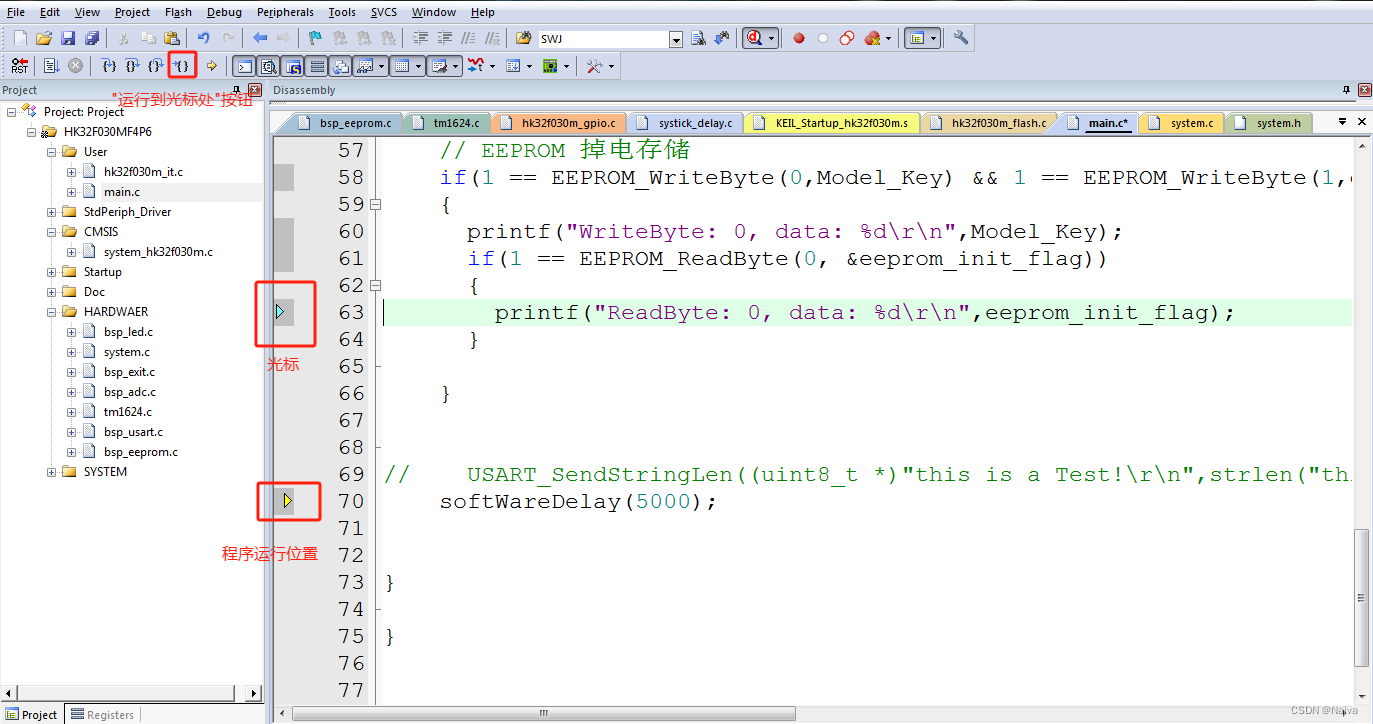This screenshot has width=1373, height=724.
Task: Save the current file
Action: 68,38
